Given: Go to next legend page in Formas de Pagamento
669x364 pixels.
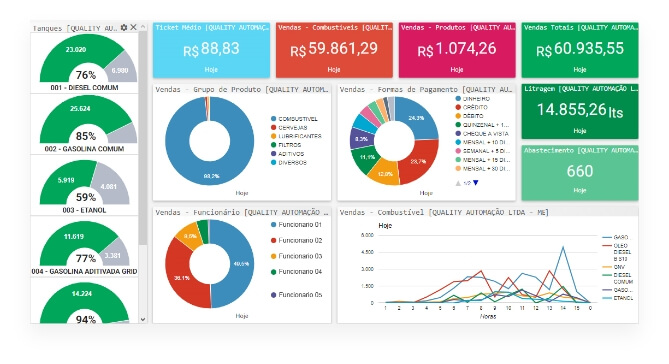Looking at the screenshot, I should click(x=476, y=183).
